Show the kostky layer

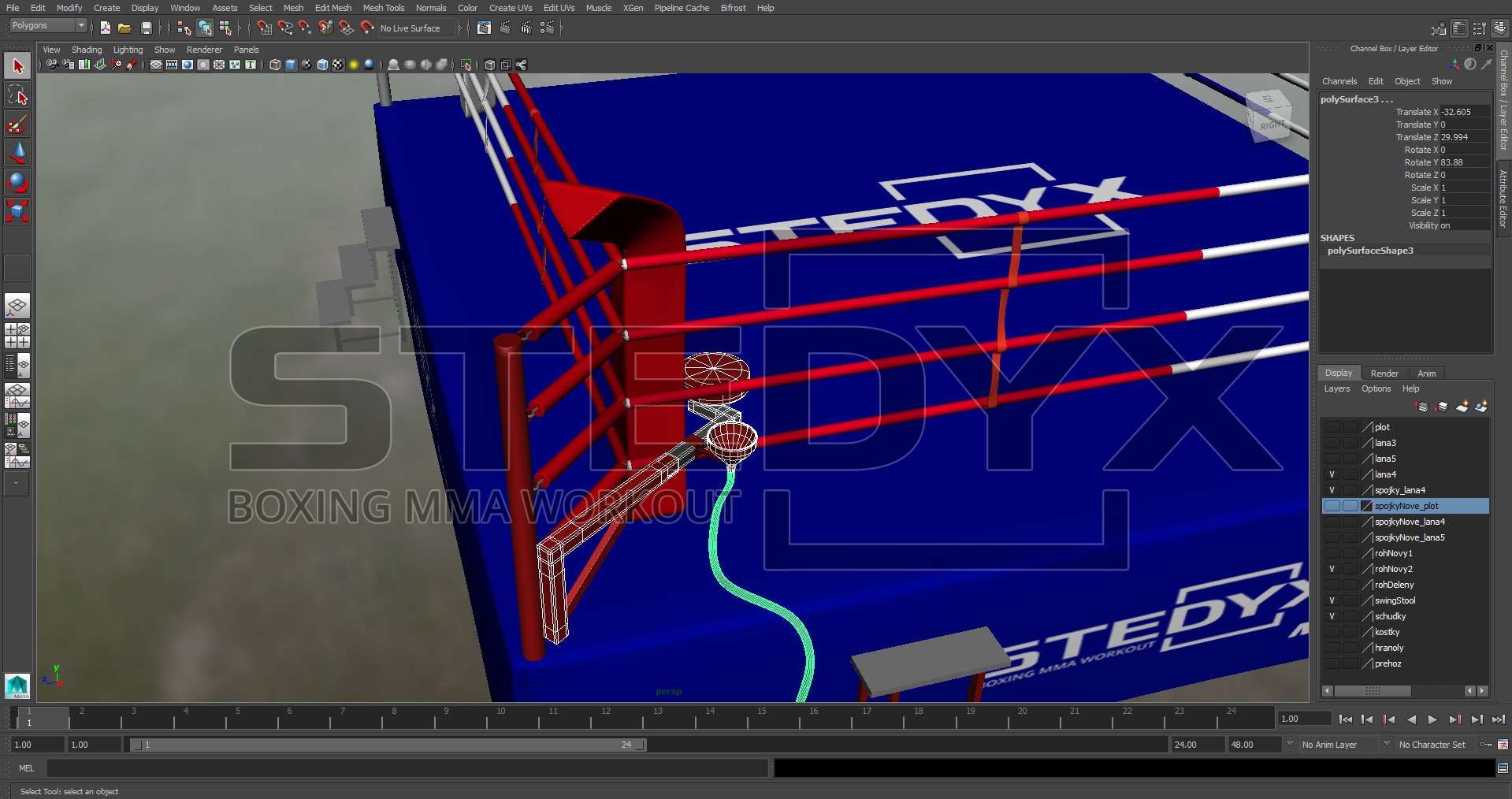pos(1332,632)
